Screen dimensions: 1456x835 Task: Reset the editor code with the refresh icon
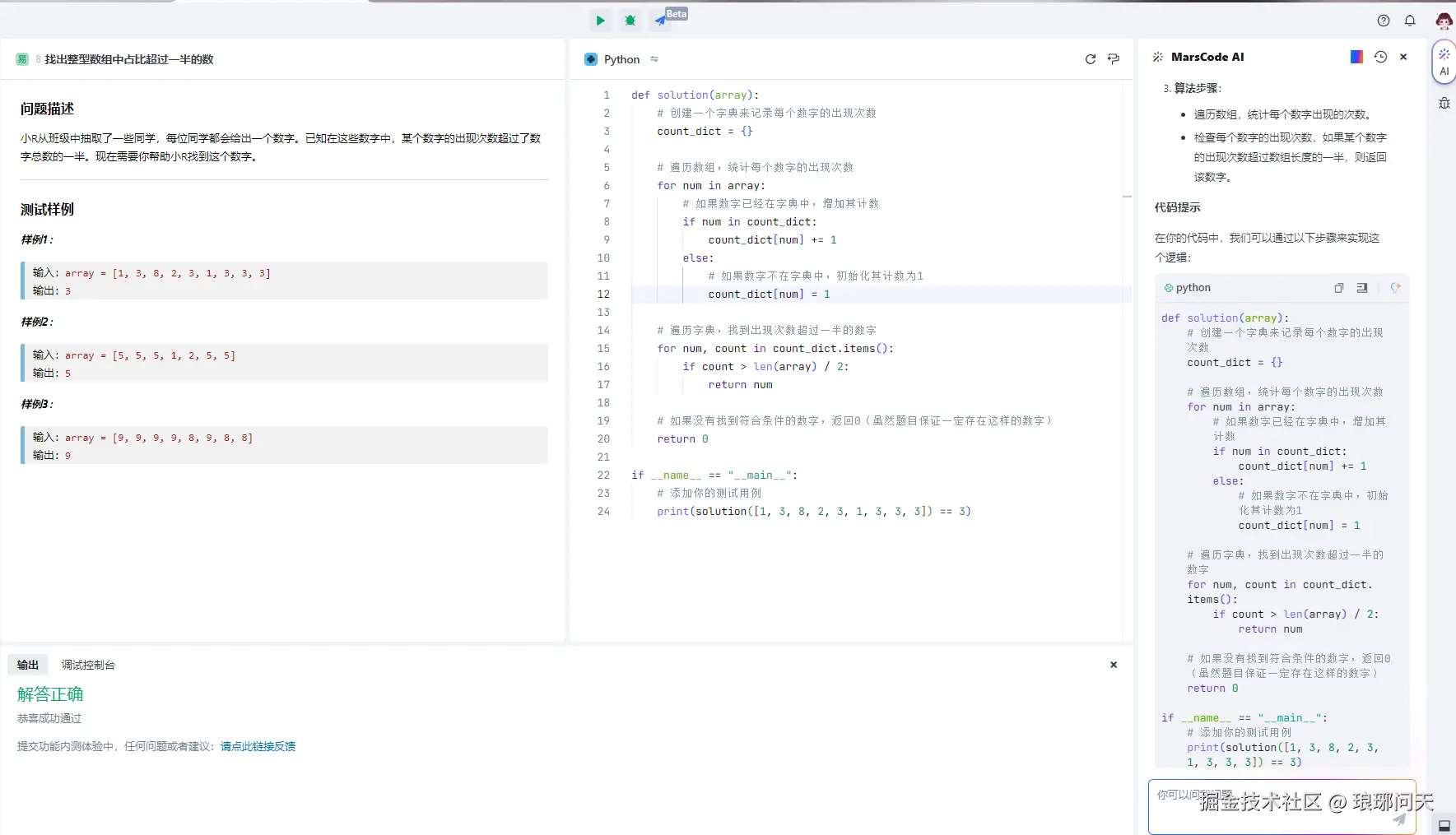[x=1091, y=59]
